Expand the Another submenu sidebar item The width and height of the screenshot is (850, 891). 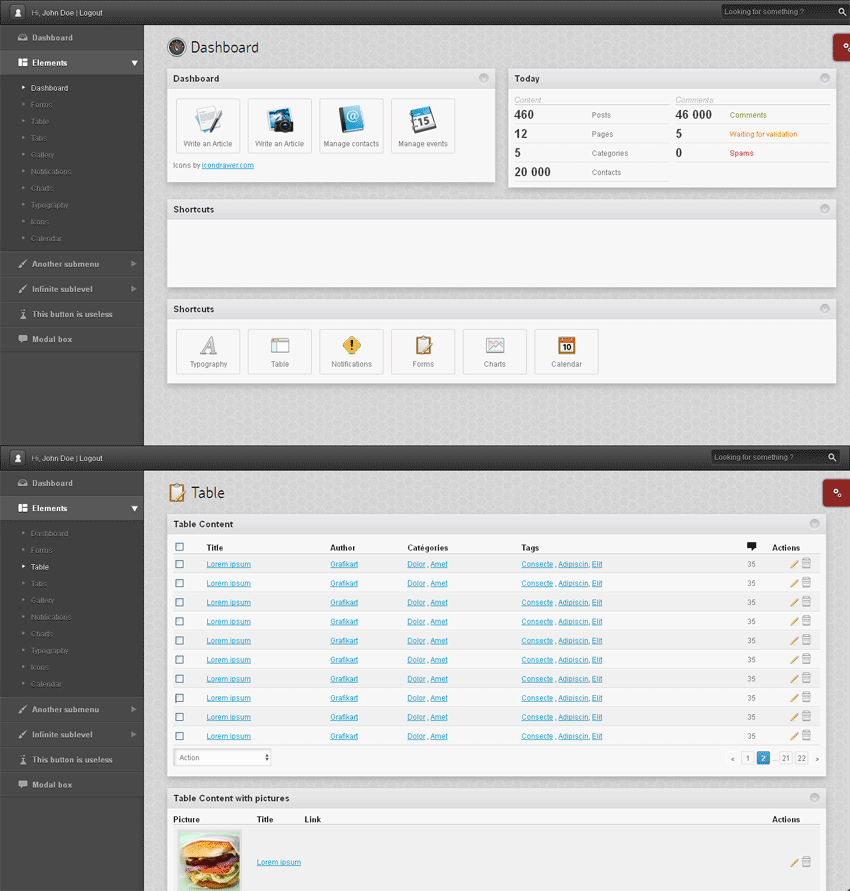point(72,264)
